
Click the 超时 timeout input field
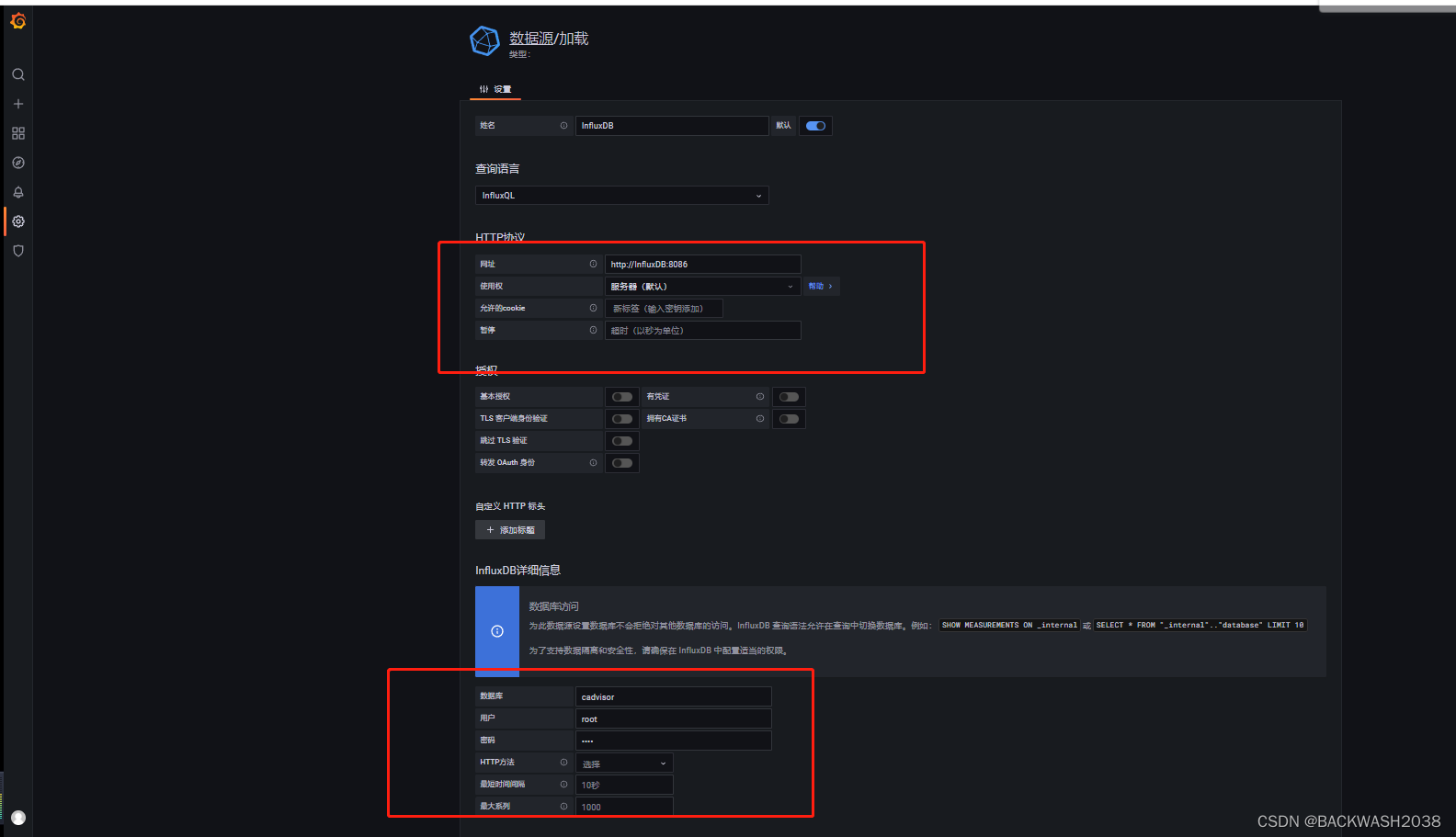point(702,331)
